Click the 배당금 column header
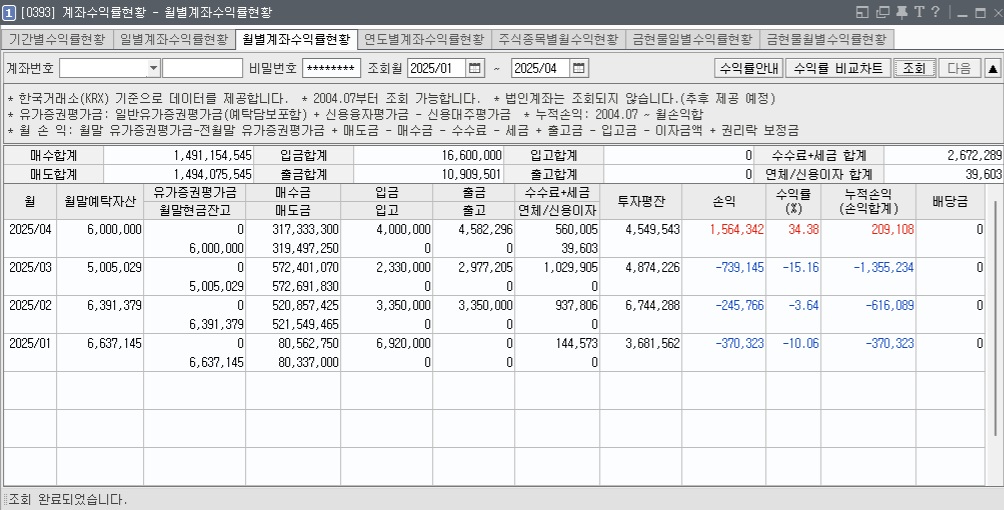Screen dimensions: 1004x510 coord(950,201)
